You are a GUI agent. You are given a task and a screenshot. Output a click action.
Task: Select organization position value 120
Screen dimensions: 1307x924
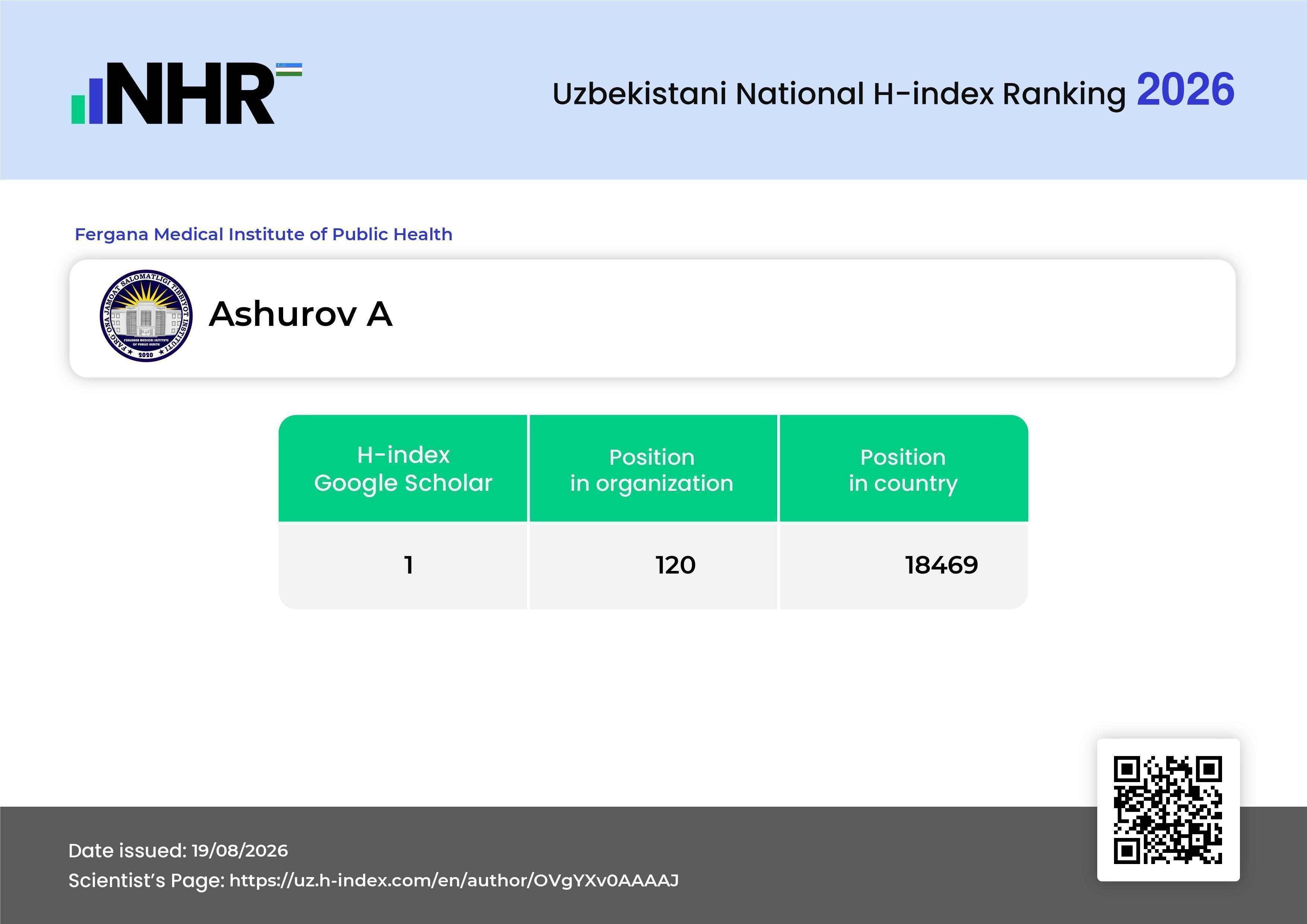click(675, 565)
